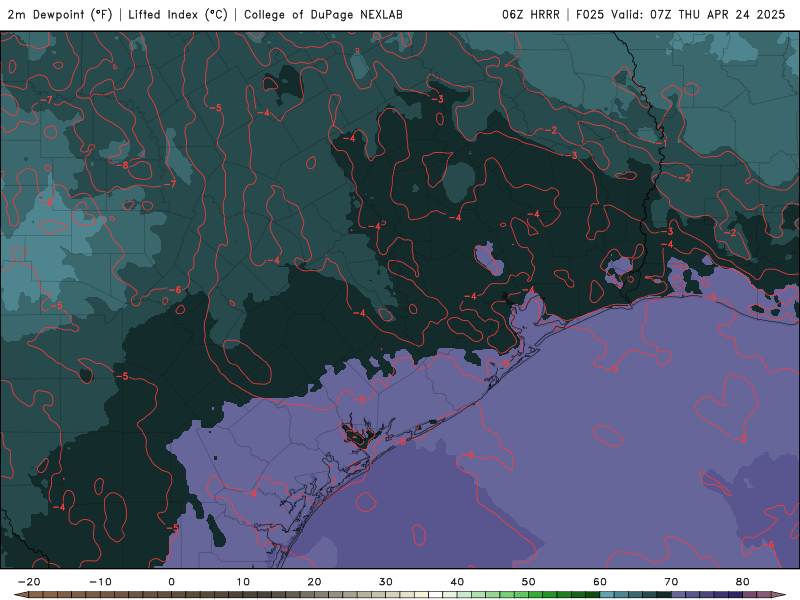800x600 pixels.
Task: Click the "06Z HRRR" model run label
Action: point(531,15)
